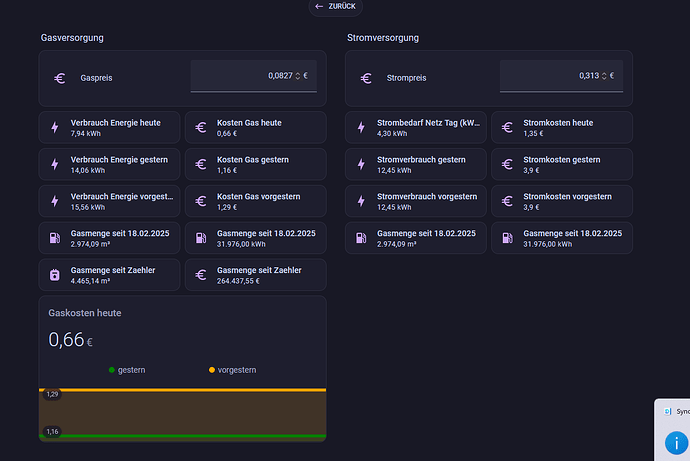Edit the Strompreis value field
Image resolution: width=690 pixels, height=461 pixels.
(x=561, y=76)
